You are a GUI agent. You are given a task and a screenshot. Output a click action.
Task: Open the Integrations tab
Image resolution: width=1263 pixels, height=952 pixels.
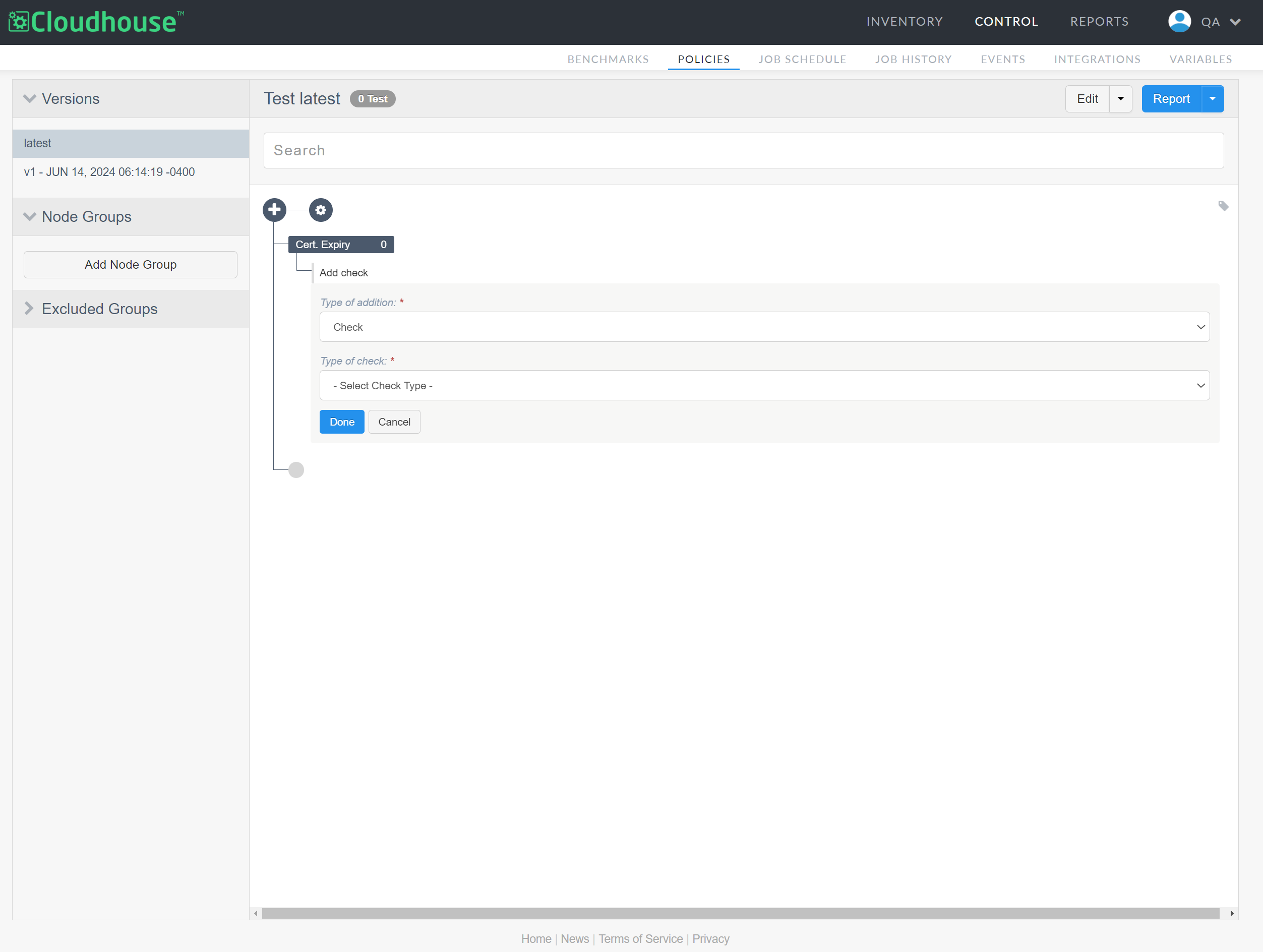click(1097, 59)
